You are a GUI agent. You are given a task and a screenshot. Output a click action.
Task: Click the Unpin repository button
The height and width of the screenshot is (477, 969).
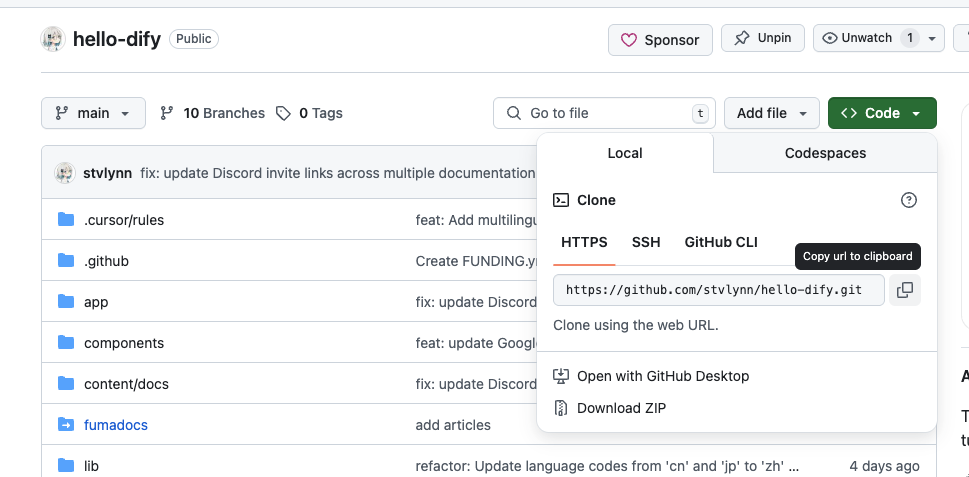763,38
